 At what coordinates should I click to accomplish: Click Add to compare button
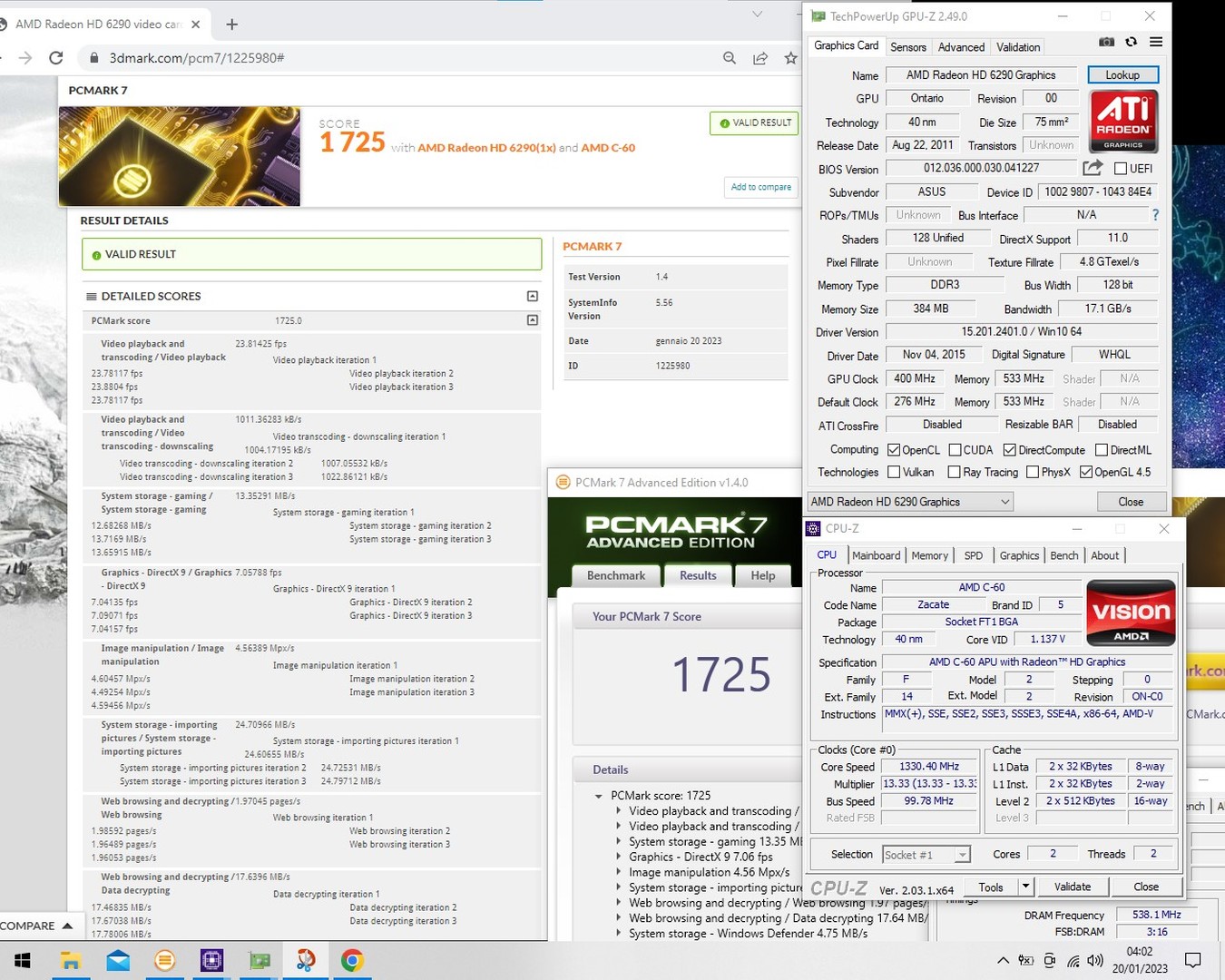point(761,187)
